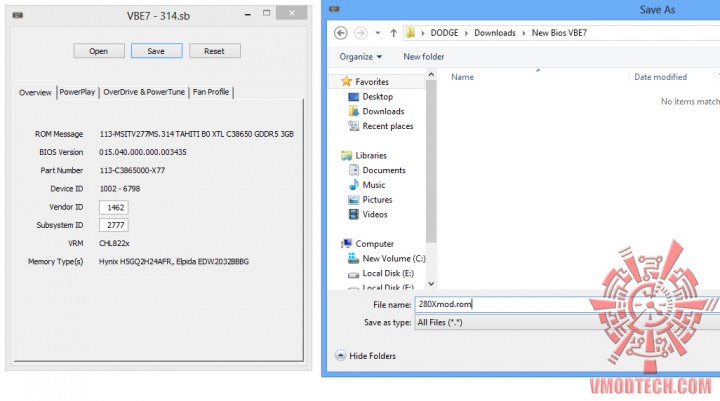This screenshot has width=720, height=401.
Task: Sort by the Name column header
Action: point(462,77)
